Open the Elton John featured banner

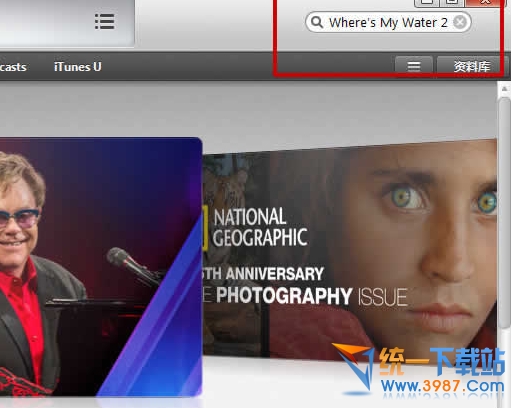tap(101, 267)
